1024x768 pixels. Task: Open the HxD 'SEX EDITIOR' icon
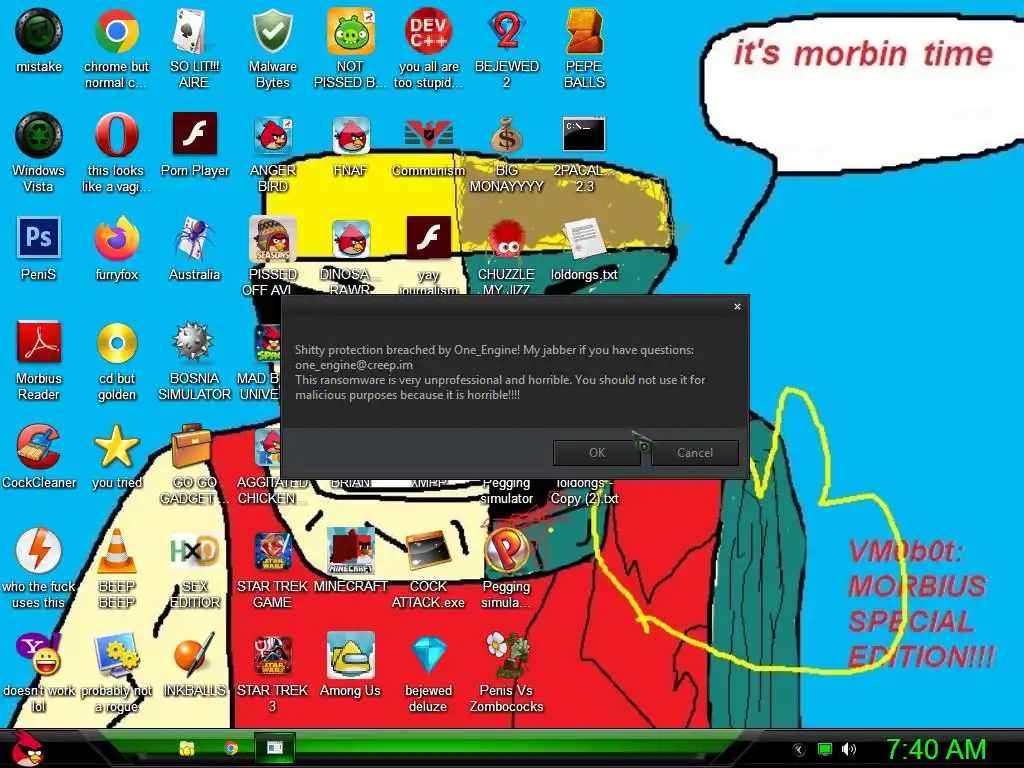tap(194, 551)
